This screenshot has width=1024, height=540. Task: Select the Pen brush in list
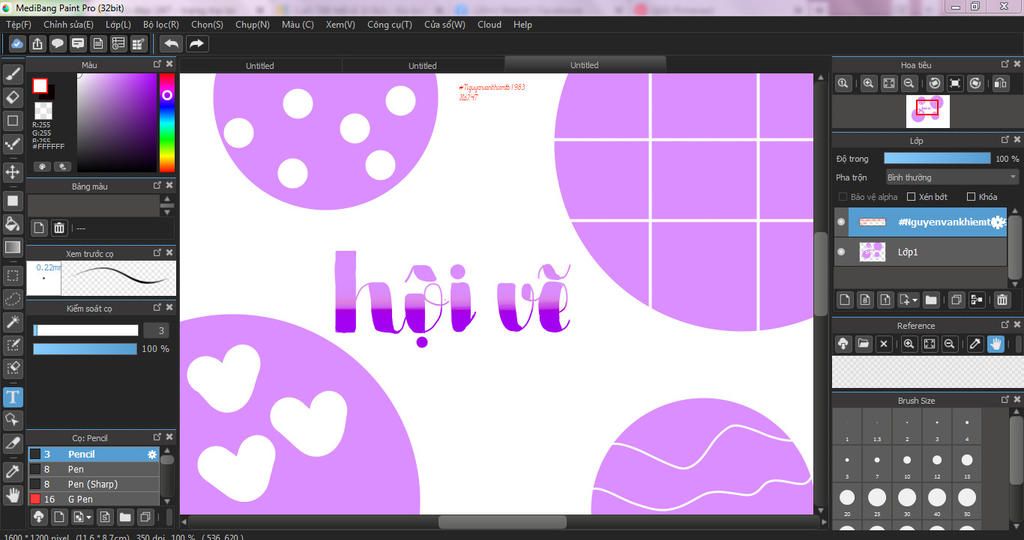pos(93,469)
